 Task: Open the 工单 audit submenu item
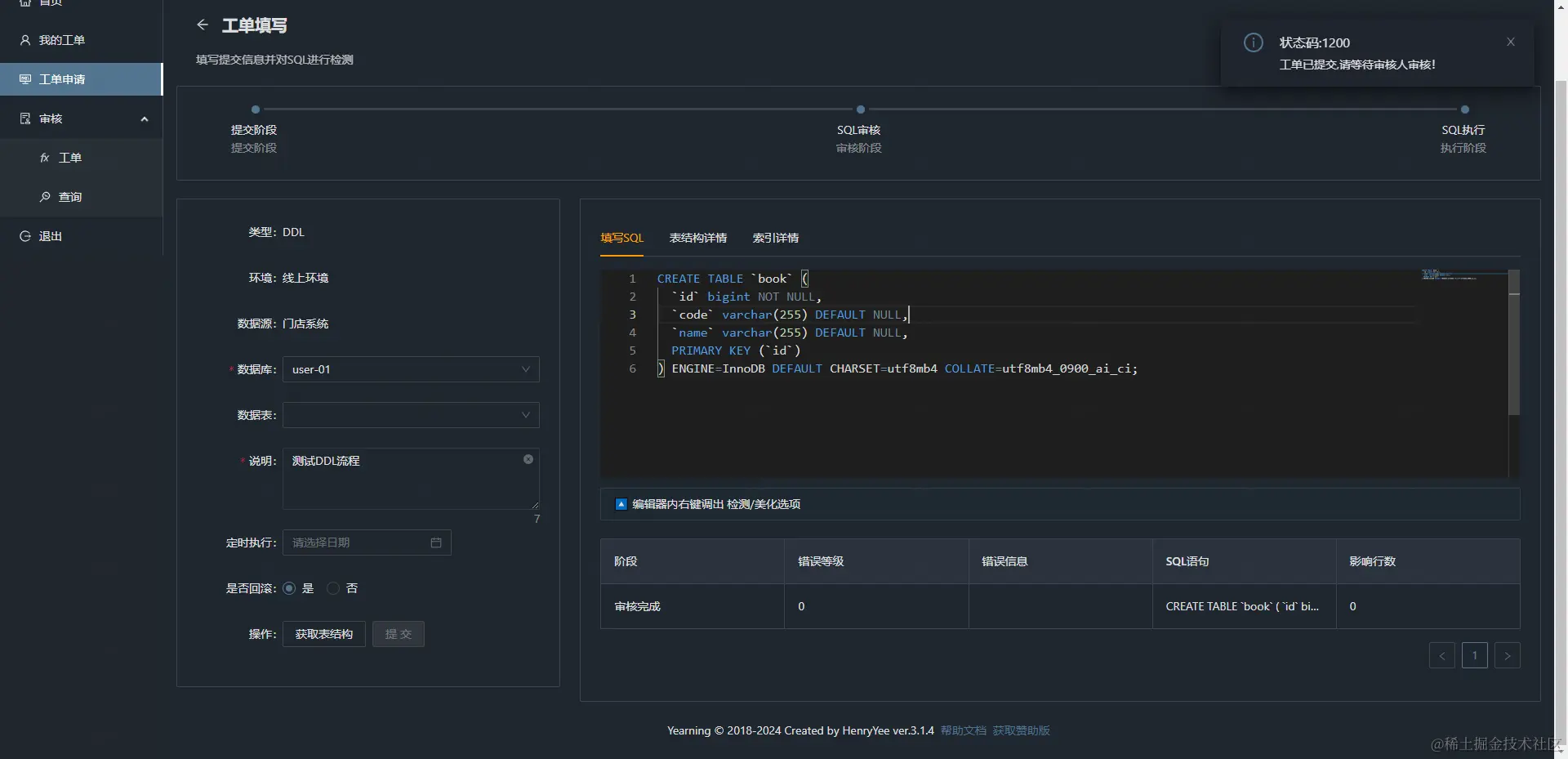tap(82, 158)
